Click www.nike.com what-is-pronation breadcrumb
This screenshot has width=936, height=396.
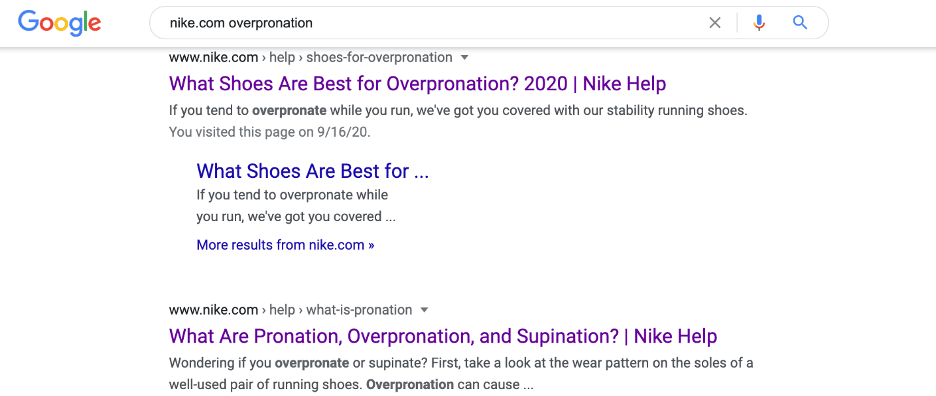(291, 310)
